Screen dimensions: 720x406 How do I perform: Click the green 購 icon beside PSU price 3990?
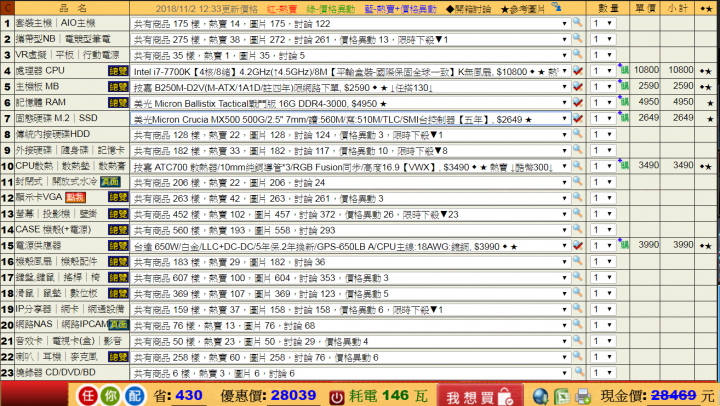[x=624, y=244]
